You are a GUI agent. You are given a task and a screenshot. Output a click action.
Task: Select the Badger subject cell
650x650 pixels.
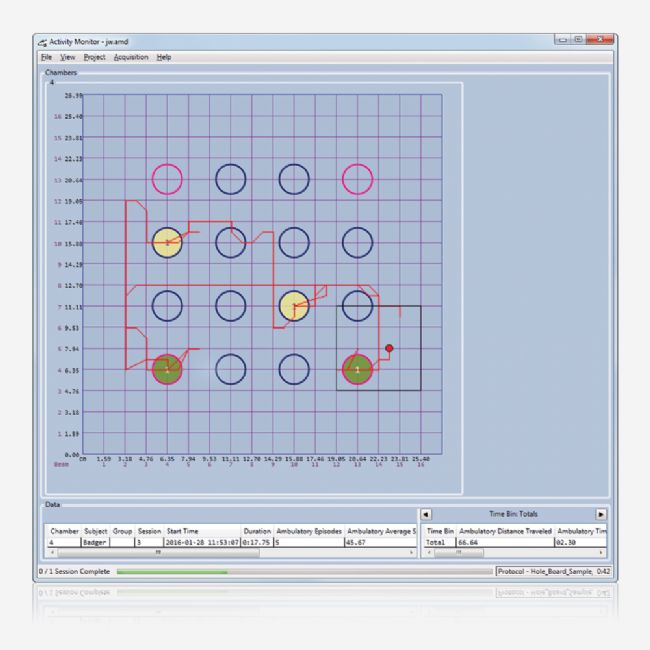point(95,541)
